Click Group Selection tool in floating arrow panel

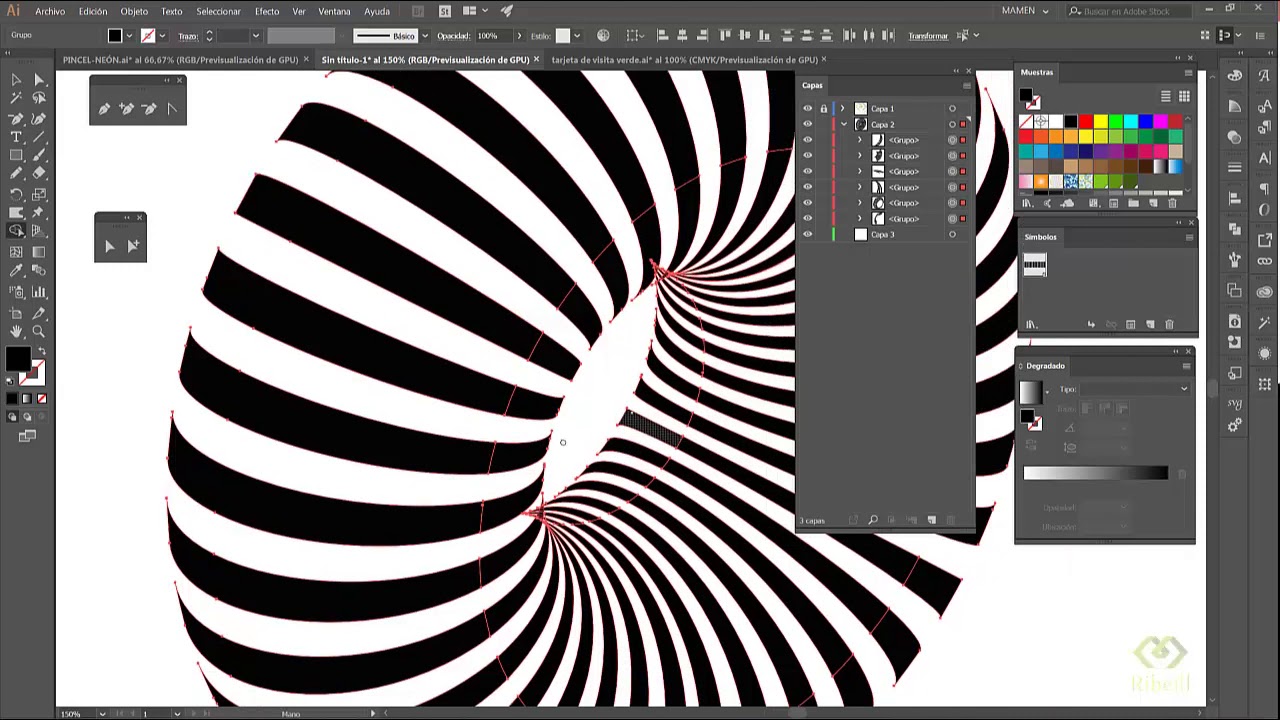click(x=132, y=246)
